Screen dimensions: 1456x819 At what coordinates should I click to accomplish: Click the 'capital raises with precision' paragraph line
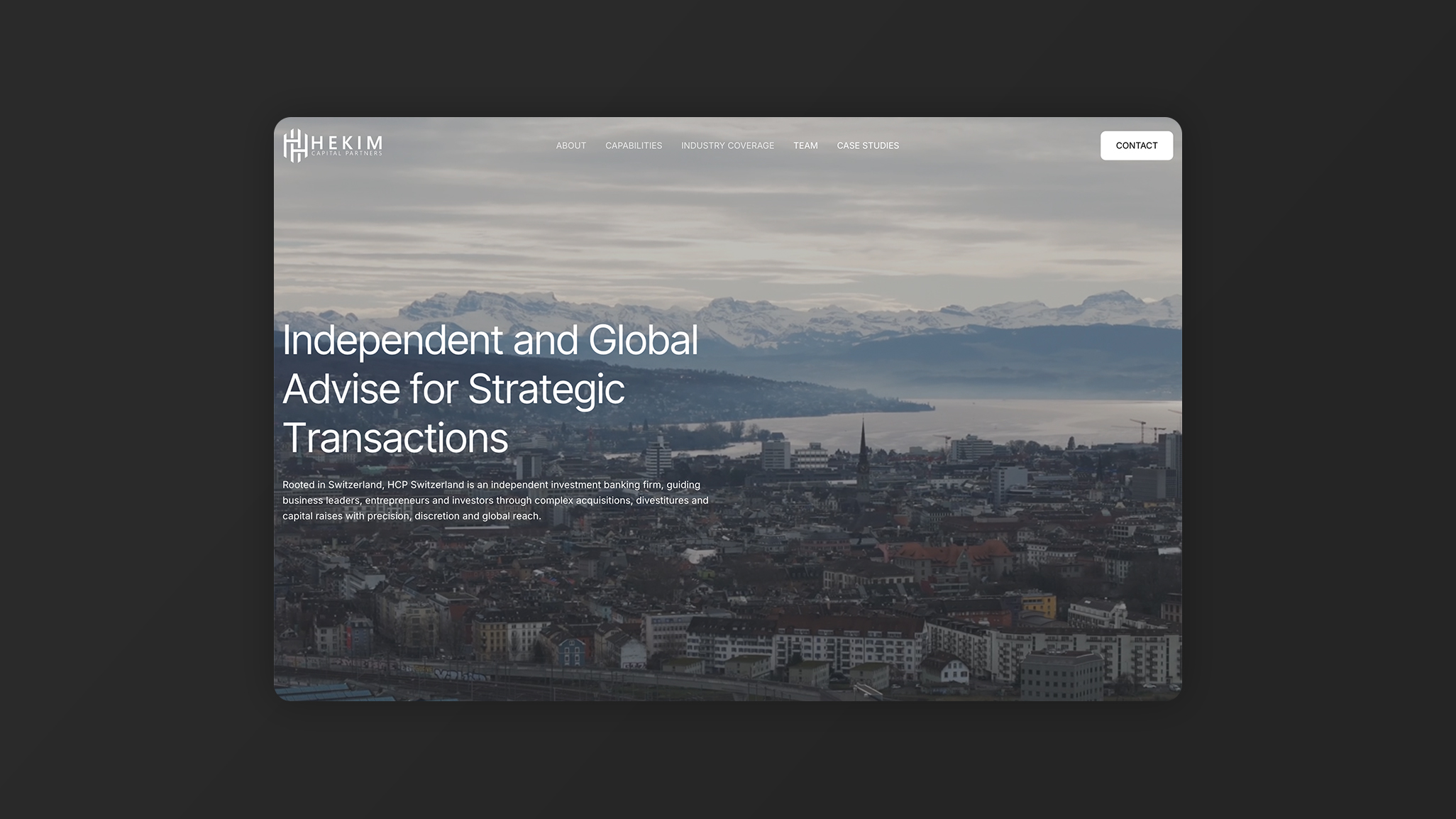point(412,516)
